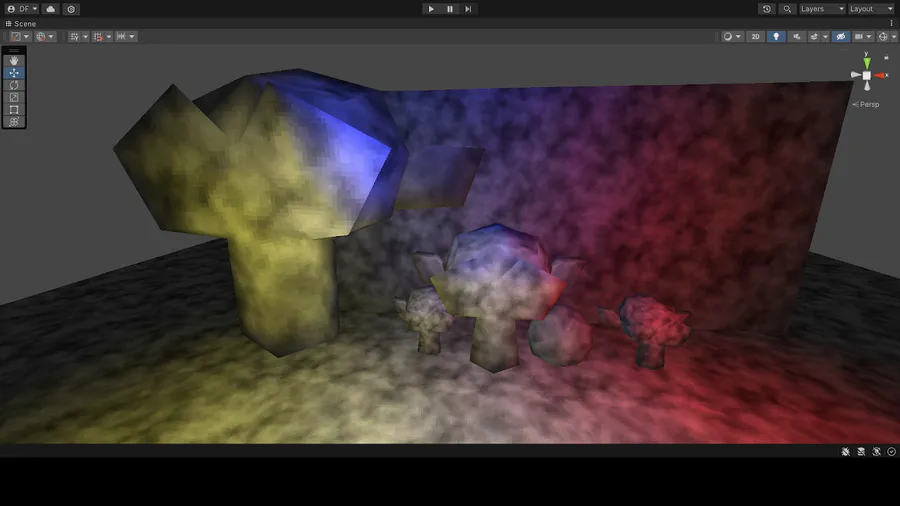Viewport: 900px width, 506px height.
Task: Toggle grid visibility
Action: click(x=75, y=36)
